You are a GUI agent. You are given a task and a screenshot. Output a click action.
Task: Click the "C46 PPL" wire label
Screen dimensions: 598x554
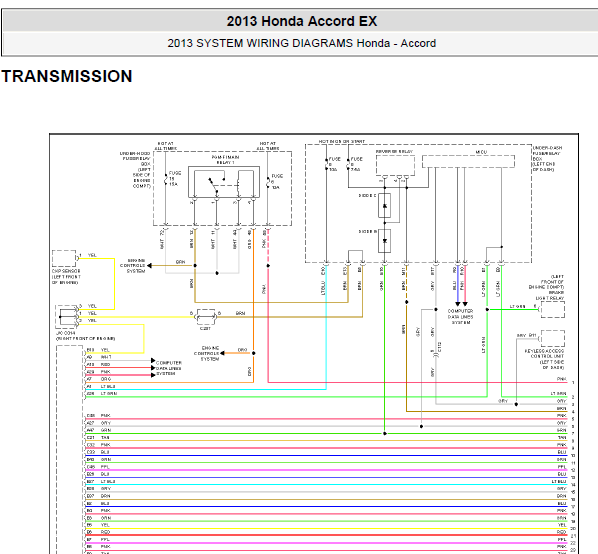click(98, 467)
